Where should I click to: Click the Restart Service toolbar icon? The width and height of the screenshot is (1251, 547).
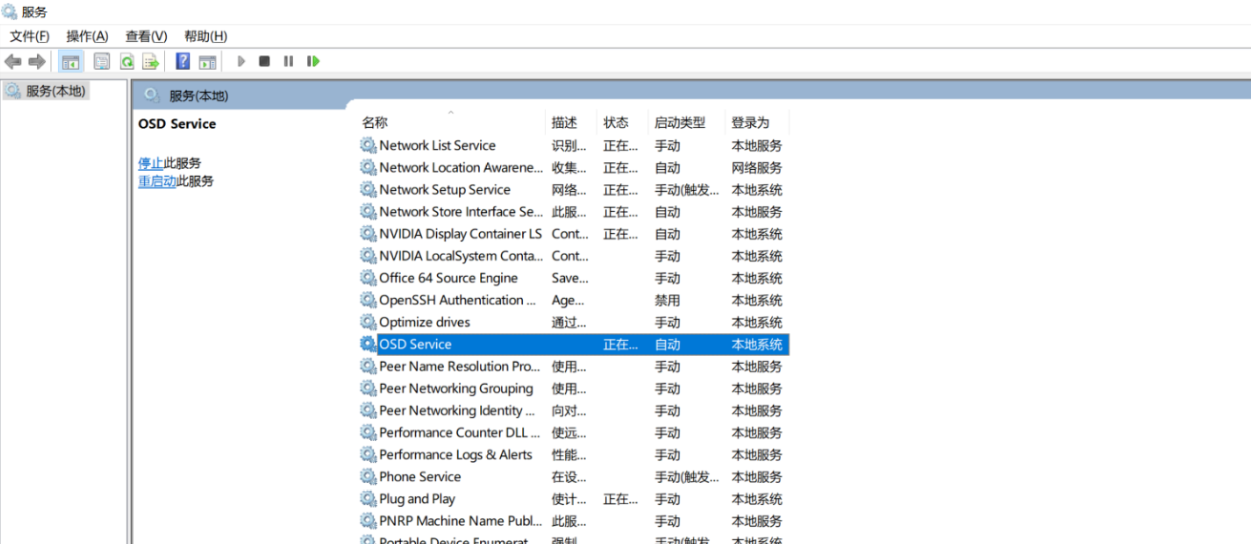313,62
